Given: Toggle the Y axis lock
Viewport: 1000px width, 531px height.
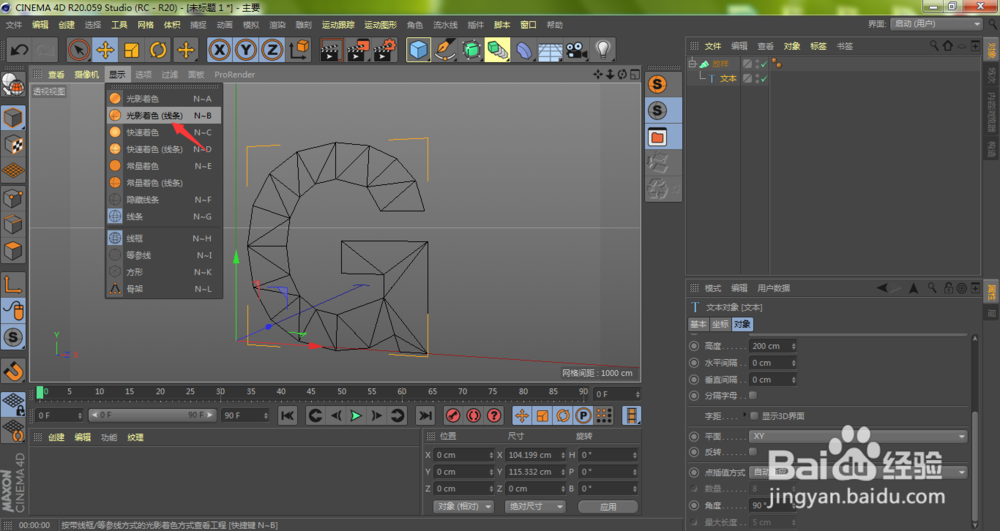Looking at the screenshot, I should 246,50.
